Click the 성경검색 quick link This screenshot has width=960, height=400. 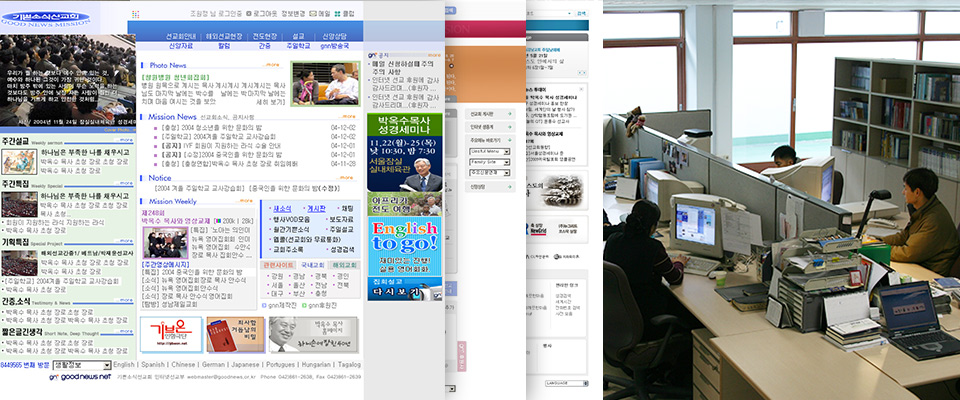342,249
